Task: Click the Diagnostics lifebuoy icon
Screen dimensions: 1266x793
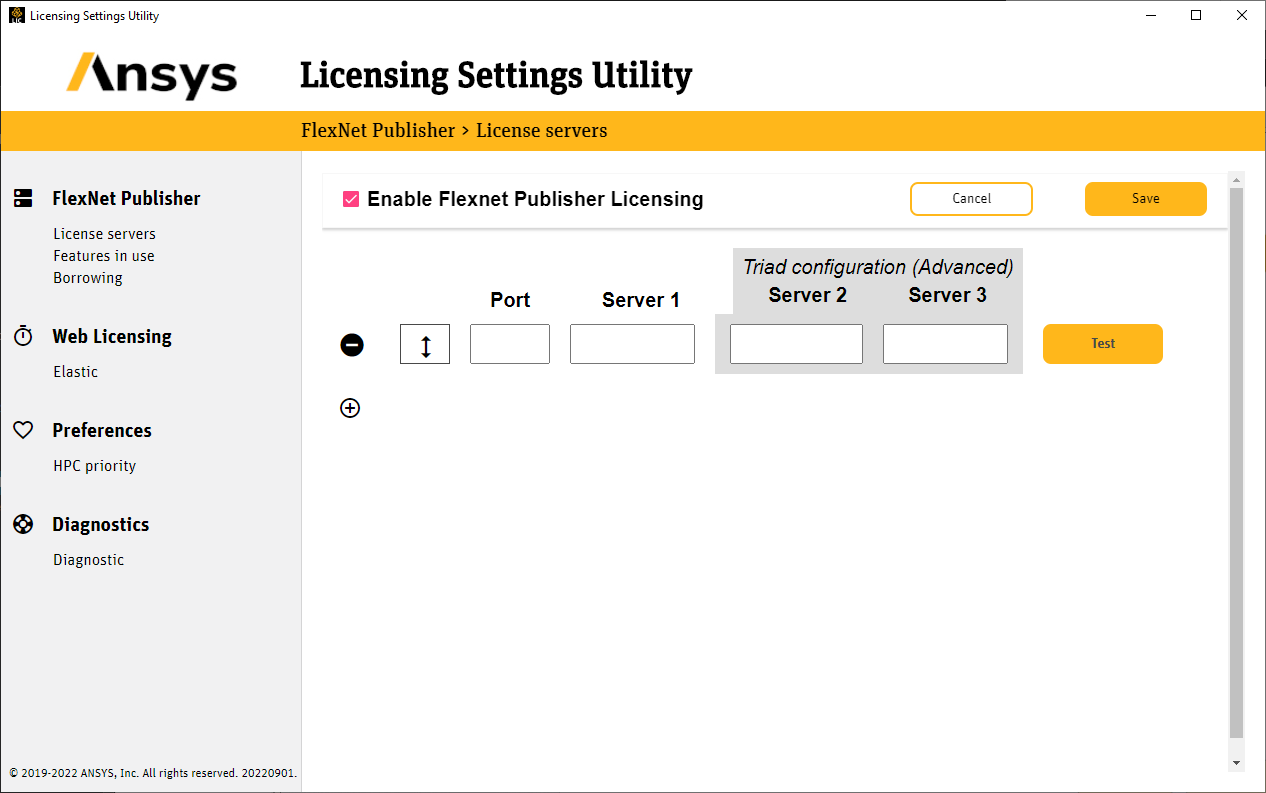Action: coord(23,524)
